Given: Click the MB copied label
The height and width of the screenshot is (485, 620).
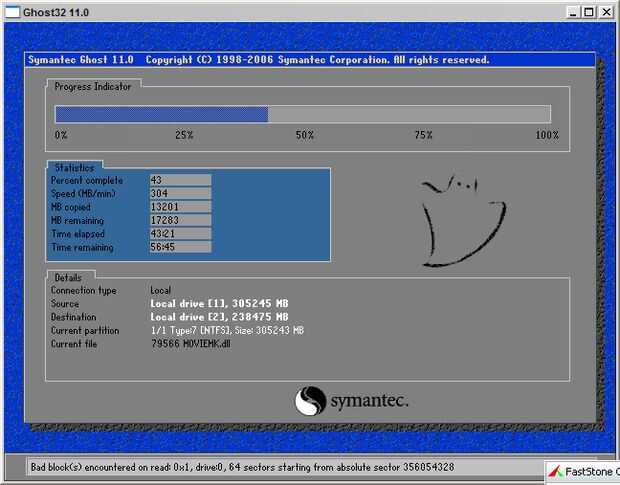Looking at the screenshot, I should coord(71,207).
